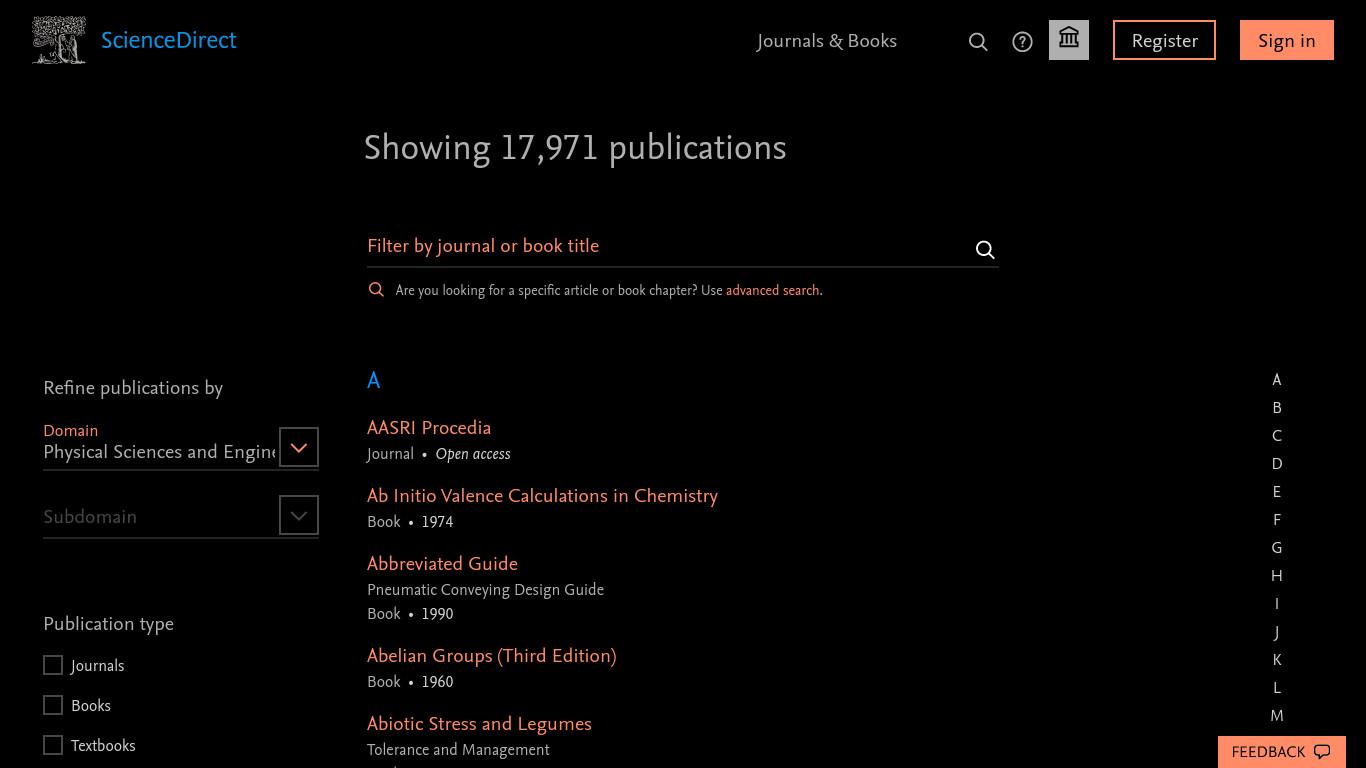Open Ab Initio Valence Calculations in Chemistry
The width and height of the screenshot is (1366, 768).
click(542, 496)
